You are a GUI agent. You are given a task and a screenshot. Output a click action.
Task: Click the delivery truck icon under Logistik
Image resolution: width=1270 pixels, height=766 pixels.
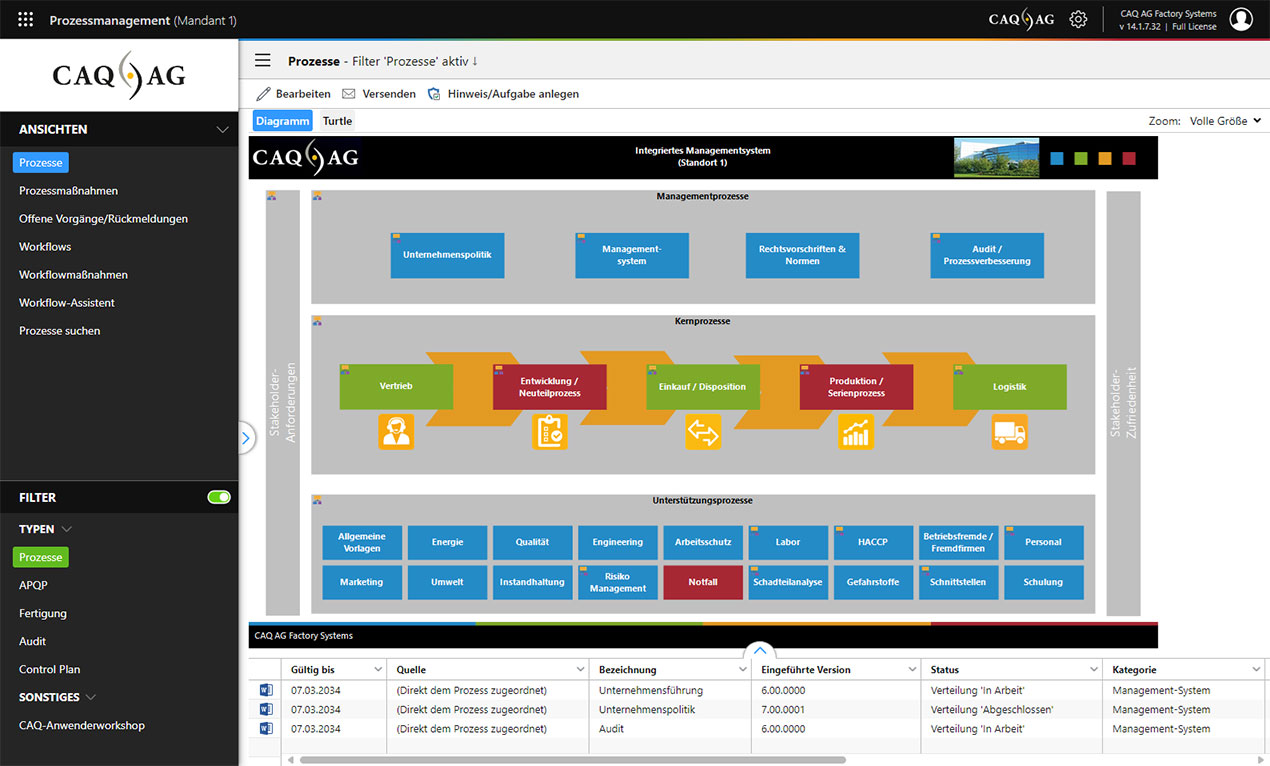(x=1009, y=432)
